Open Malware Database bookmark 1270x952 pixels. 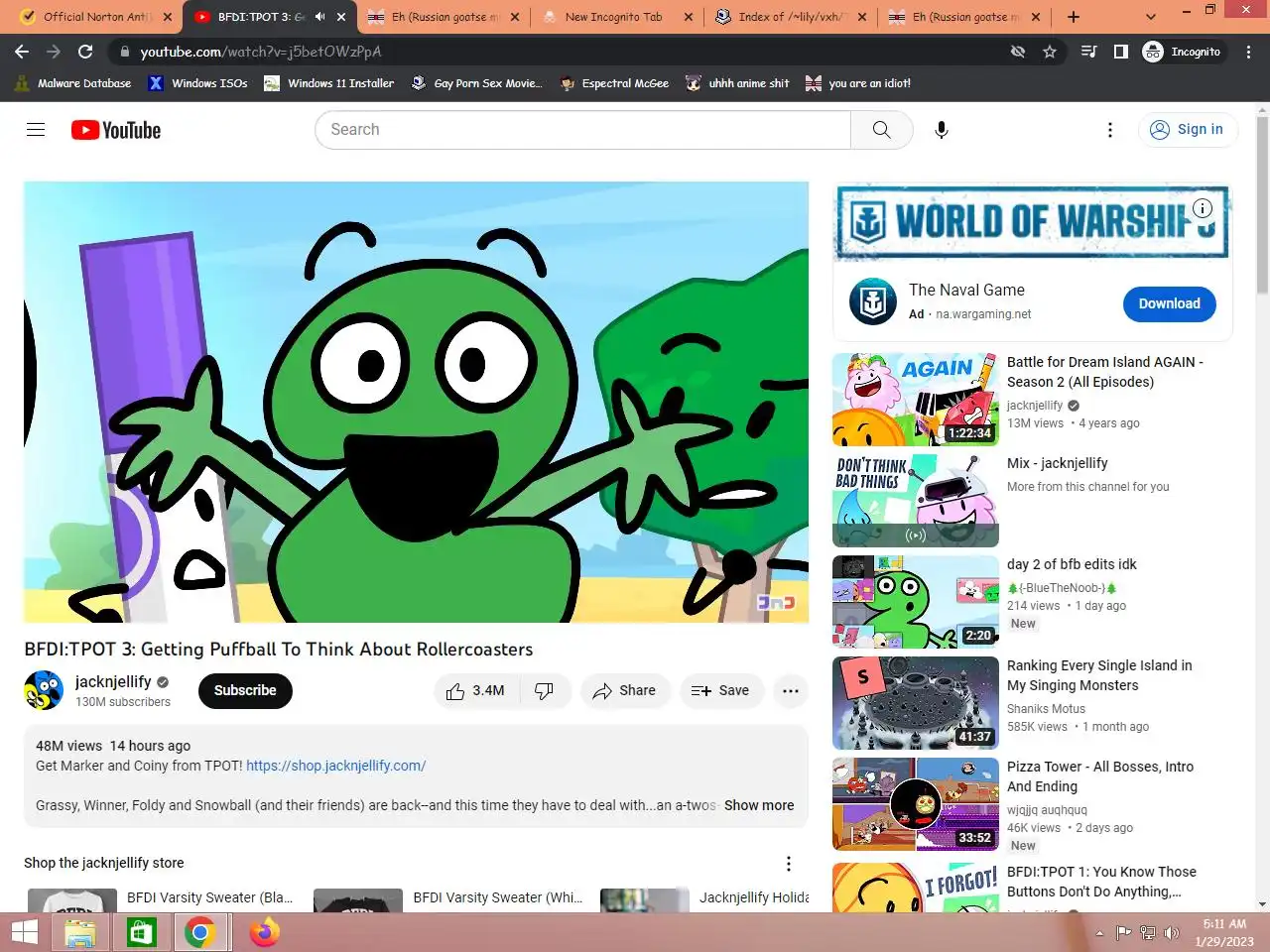click(73, 83)
